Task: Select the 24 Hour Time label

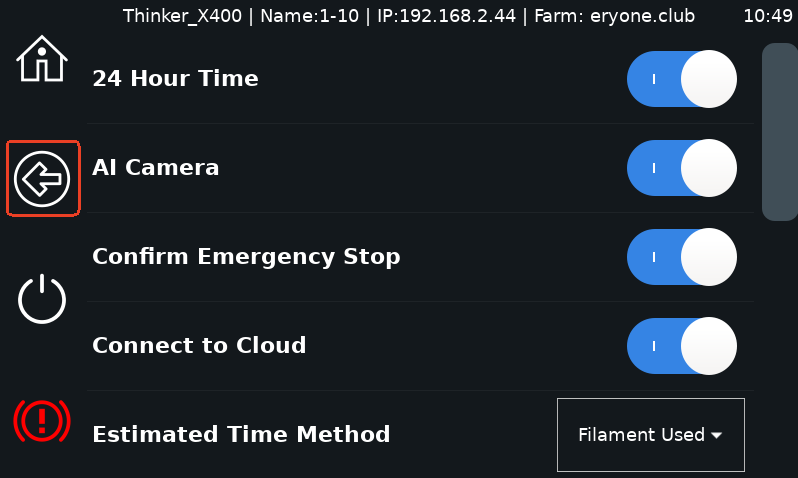Action: [x=175, y=78]
